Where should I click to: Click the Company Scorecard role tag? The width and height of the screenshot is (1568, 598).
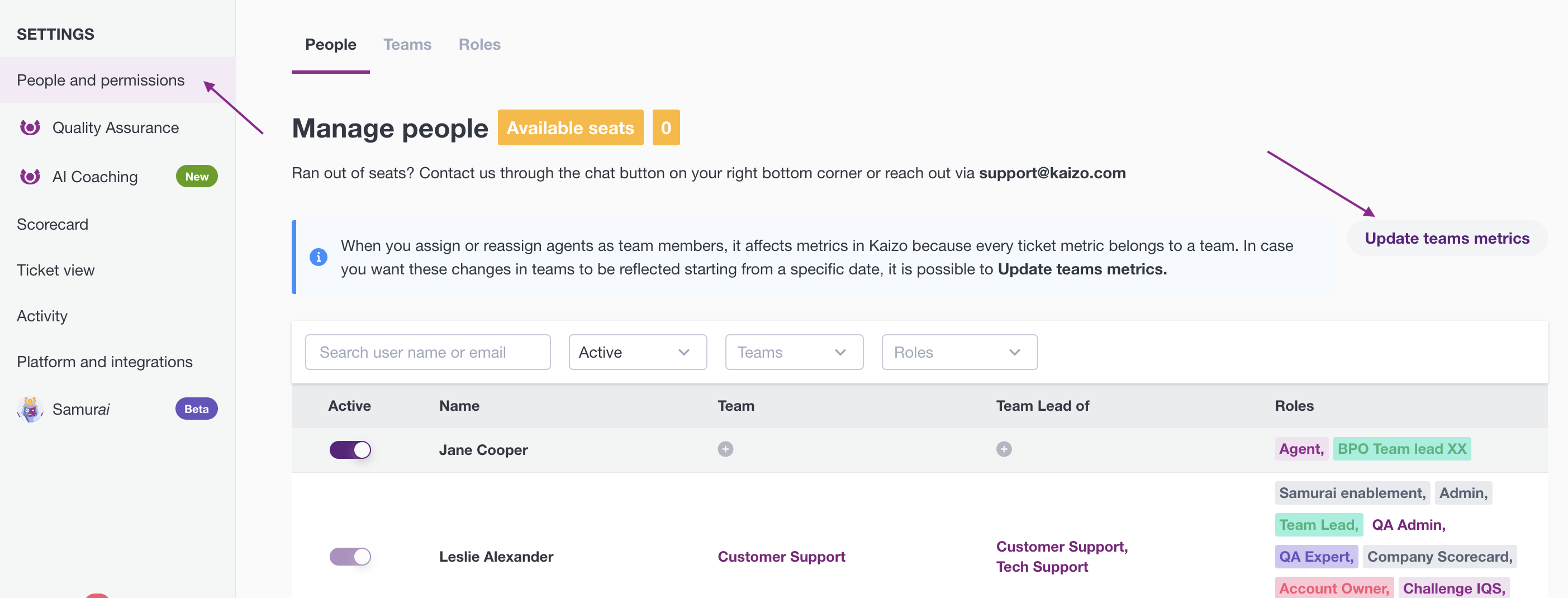point(1439,557)
